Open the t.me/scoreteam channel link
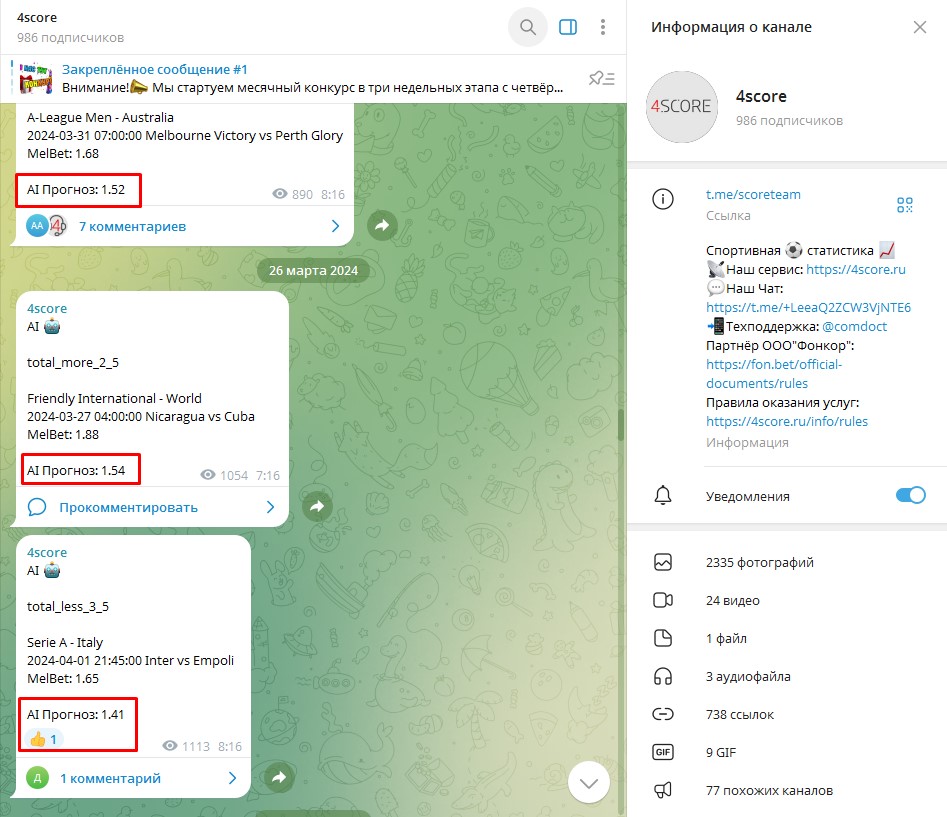 [x=753, y=195]
